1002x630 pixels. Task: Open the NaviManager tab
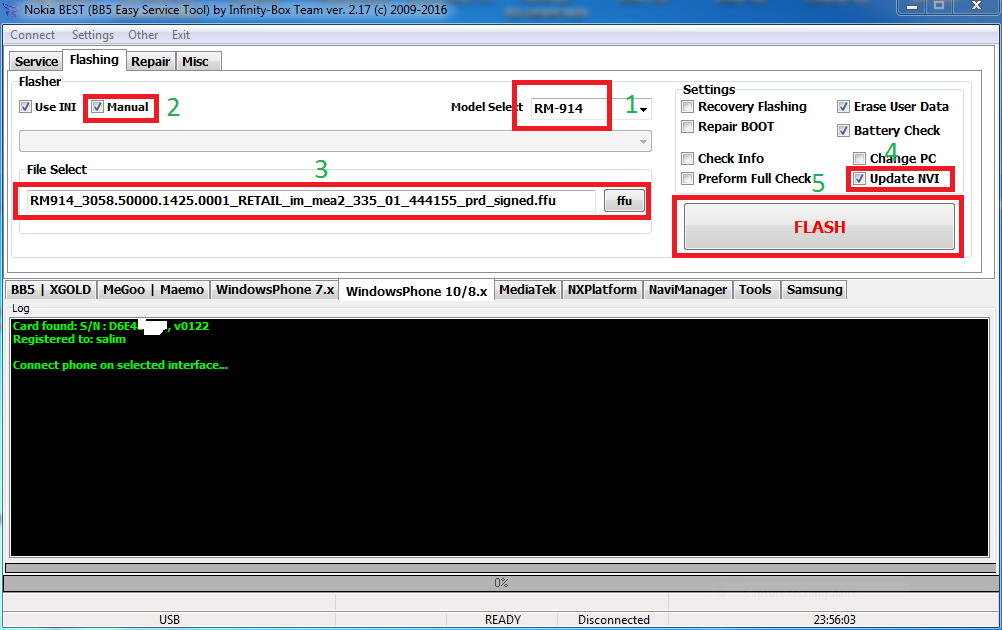pos(688,289)
